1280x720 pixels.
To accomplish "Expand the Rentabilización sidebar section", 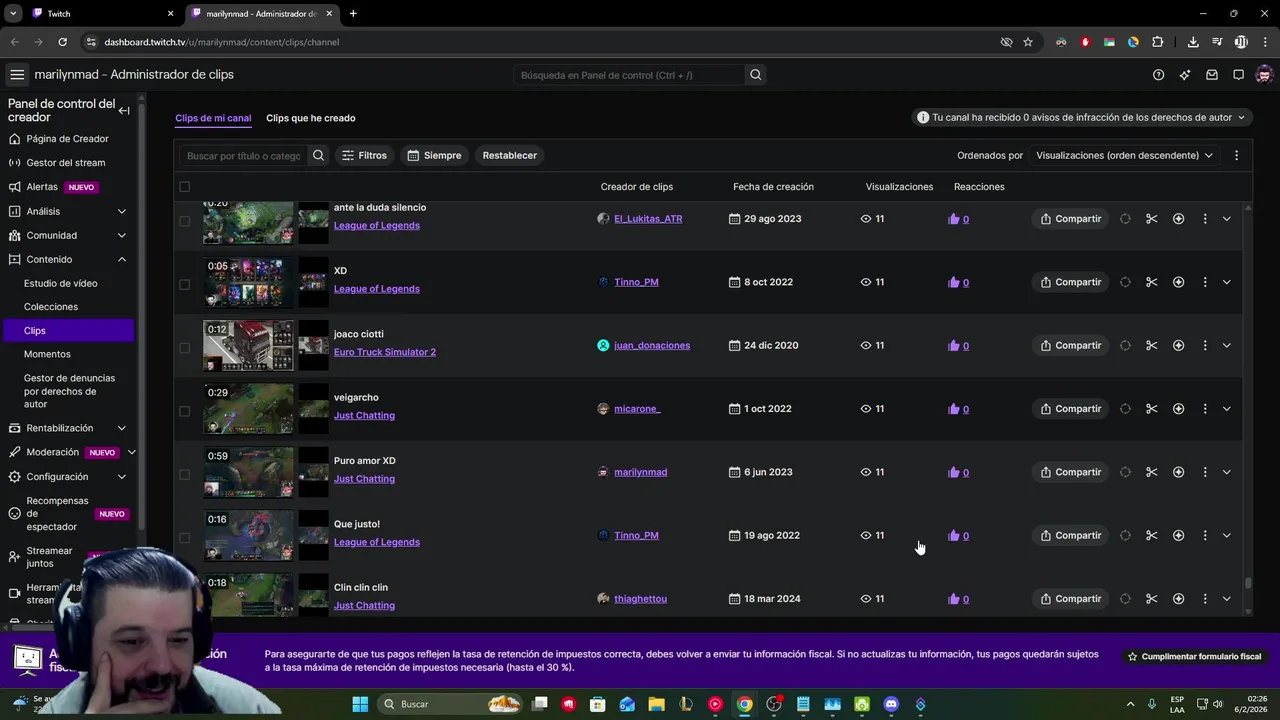I will (x=122, y=428).
